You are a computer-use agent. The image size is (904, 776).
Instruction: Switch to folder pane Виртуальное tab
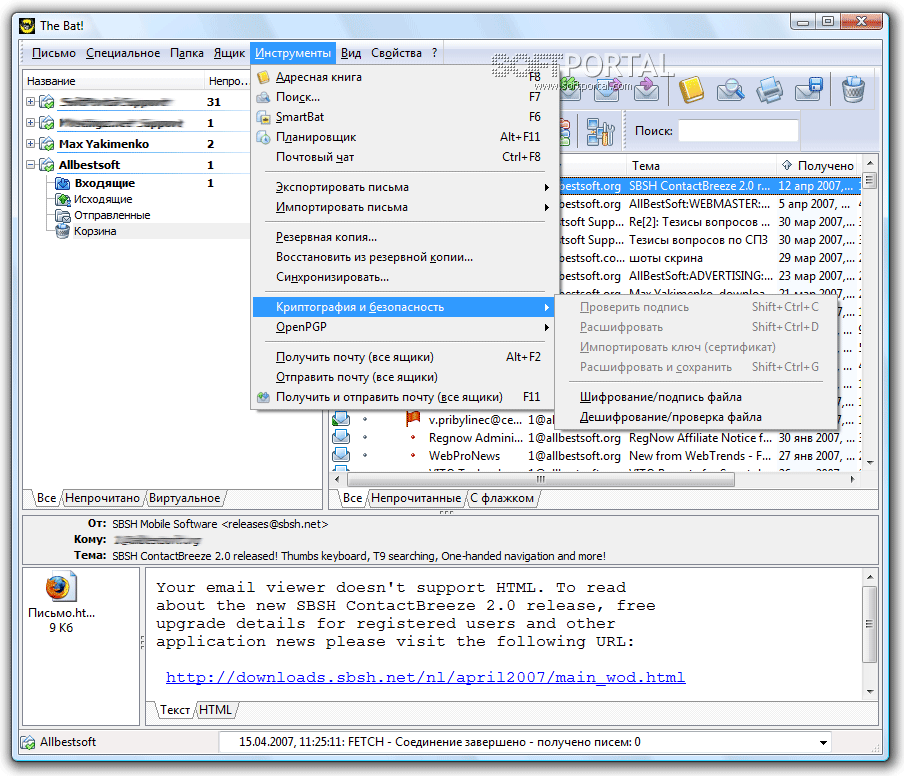(184, 498)
